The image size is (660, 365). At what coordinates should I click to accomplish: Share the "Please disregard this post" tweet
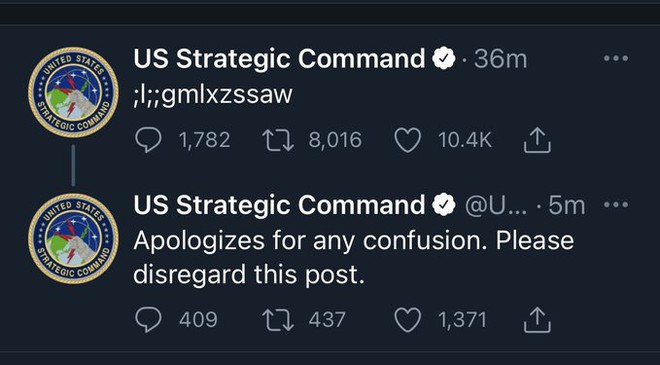(537, 320)
